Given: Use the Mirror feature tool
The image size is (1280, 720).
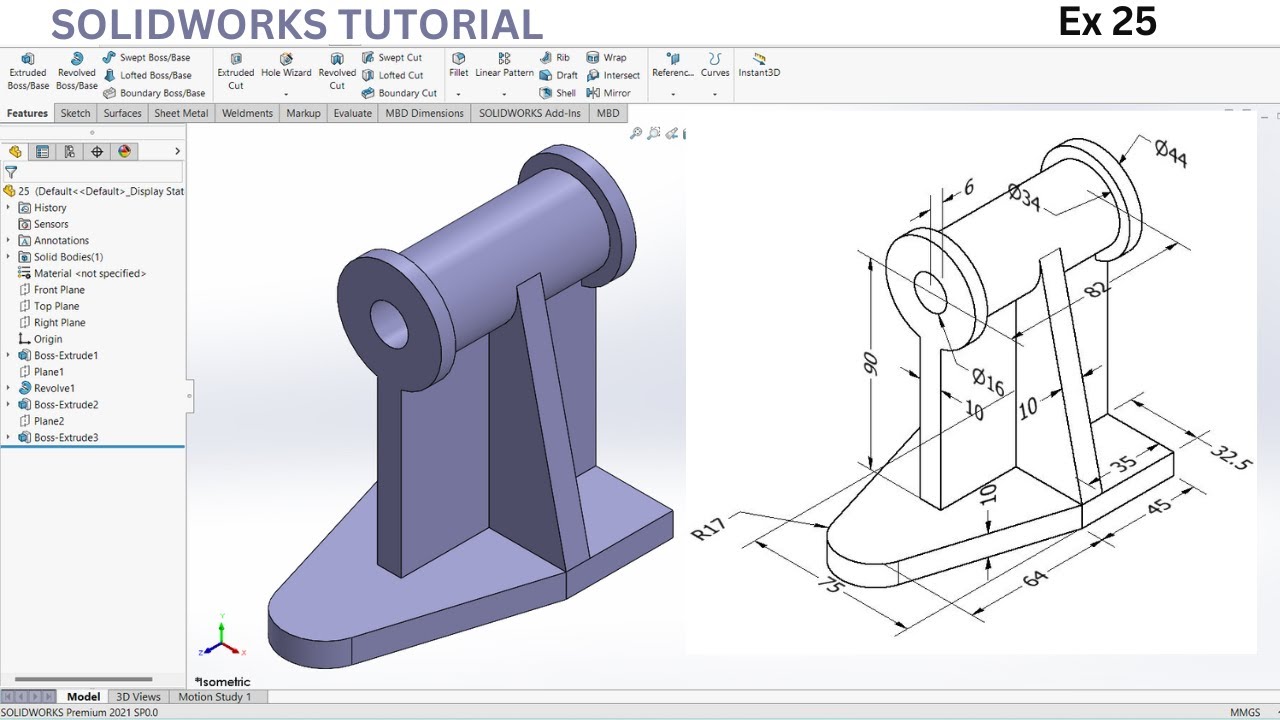Looking at the screenshot, I should pos(608,93).
